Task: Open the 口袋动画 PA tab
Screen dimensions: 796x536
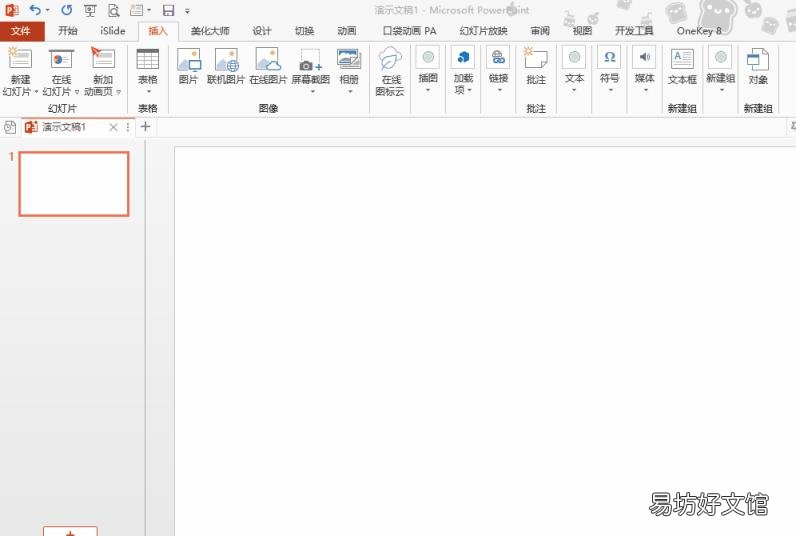Action: tap(409, 31)
